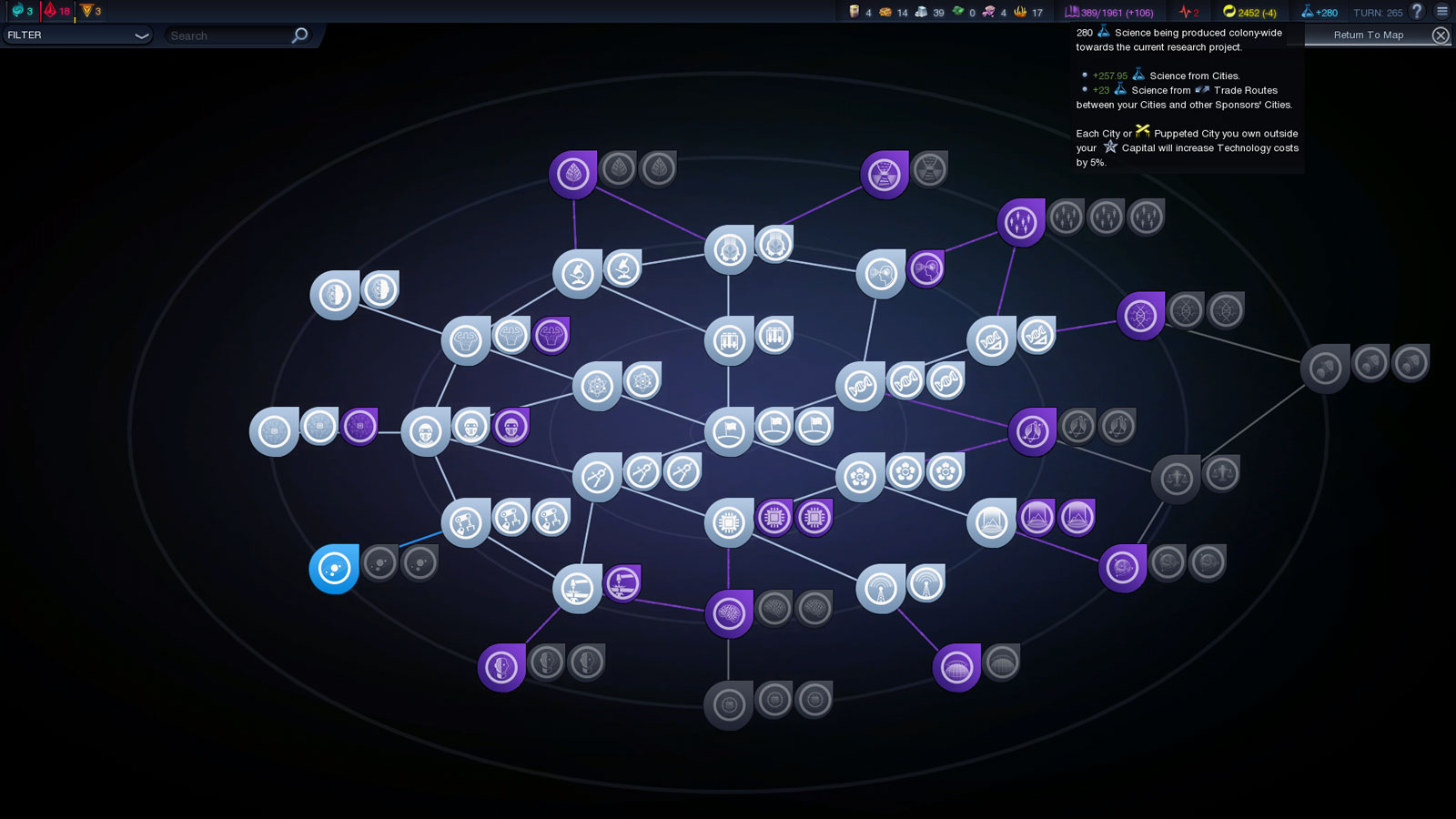Select the large flower technology node
This screenshot has height=819, width=1456.
[860, 477]
